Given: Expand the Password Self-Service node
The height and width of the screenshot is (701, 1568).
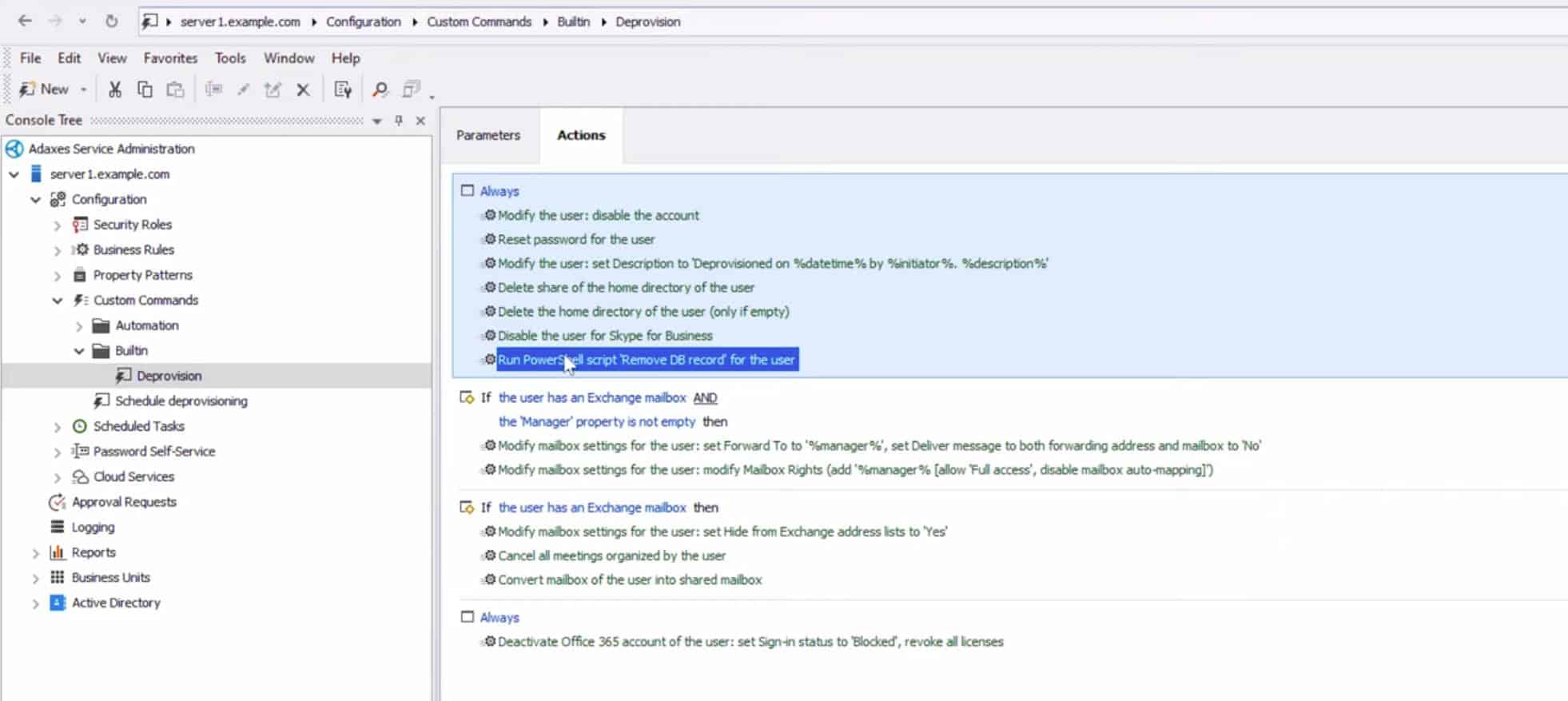Looking at the screenshot, I should pos(58,452).
